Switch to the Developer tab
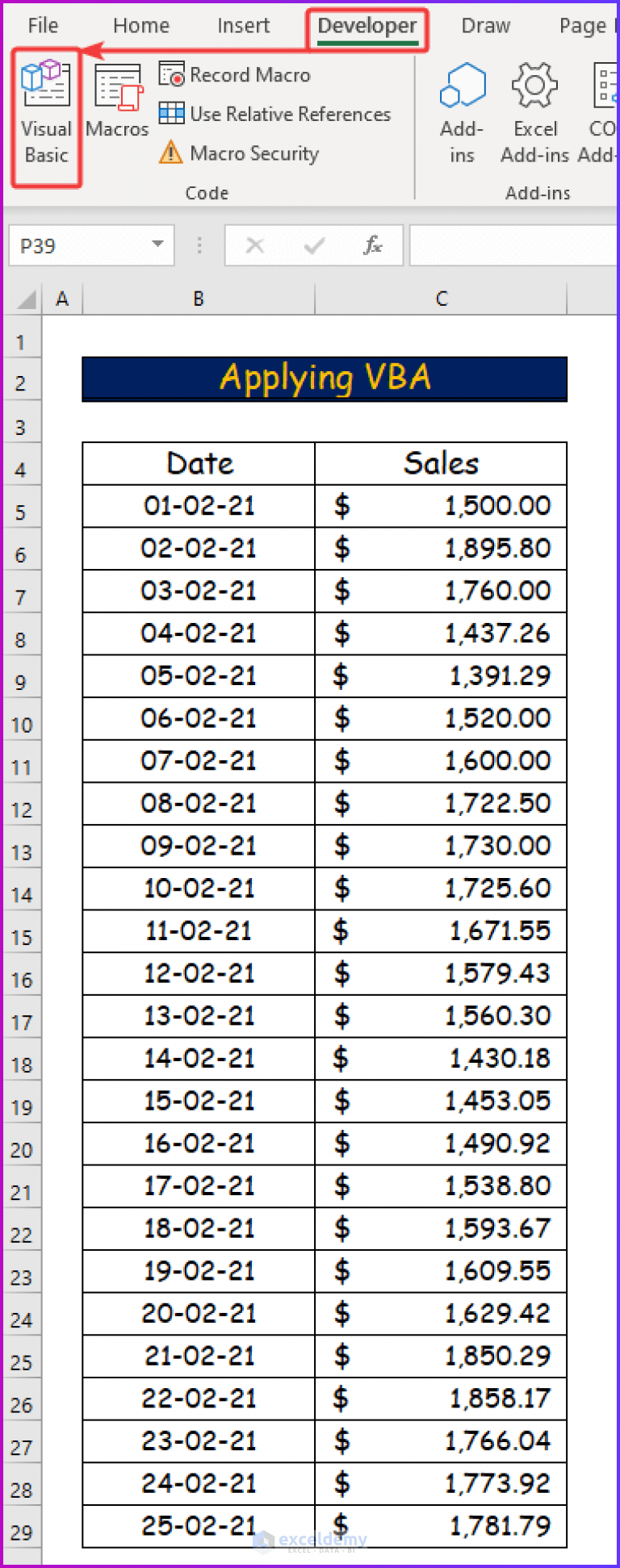Screen dimensions: 620x1568 (367, 25)
